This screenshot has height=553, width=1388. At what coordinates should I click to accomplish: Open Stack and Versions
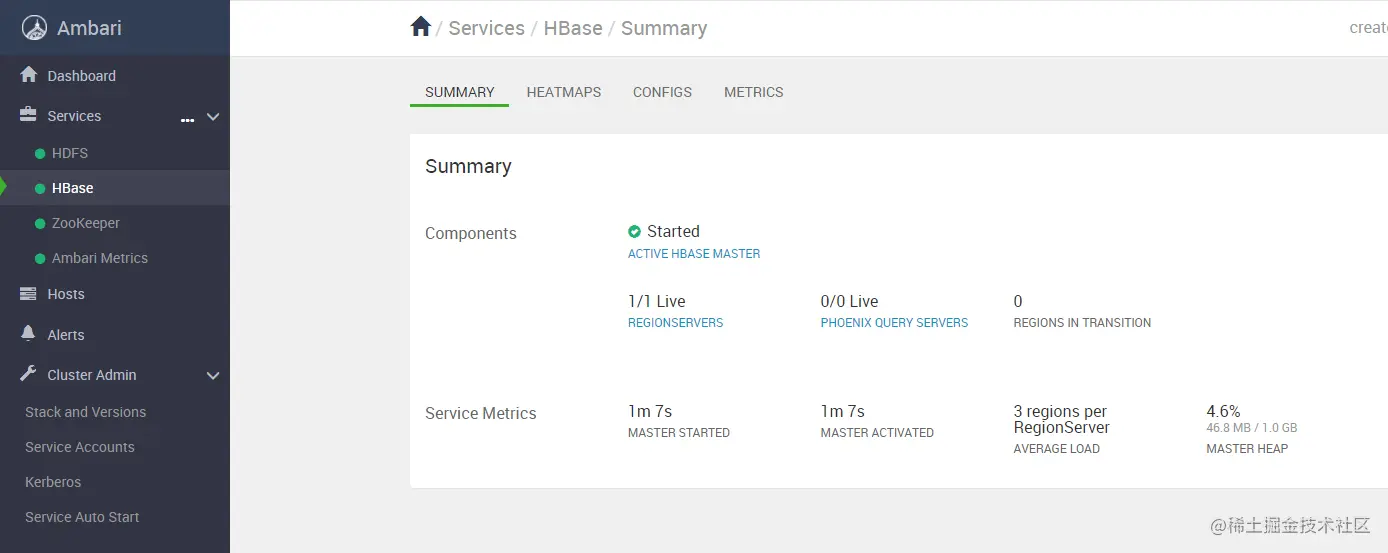(x=85, y=412)
